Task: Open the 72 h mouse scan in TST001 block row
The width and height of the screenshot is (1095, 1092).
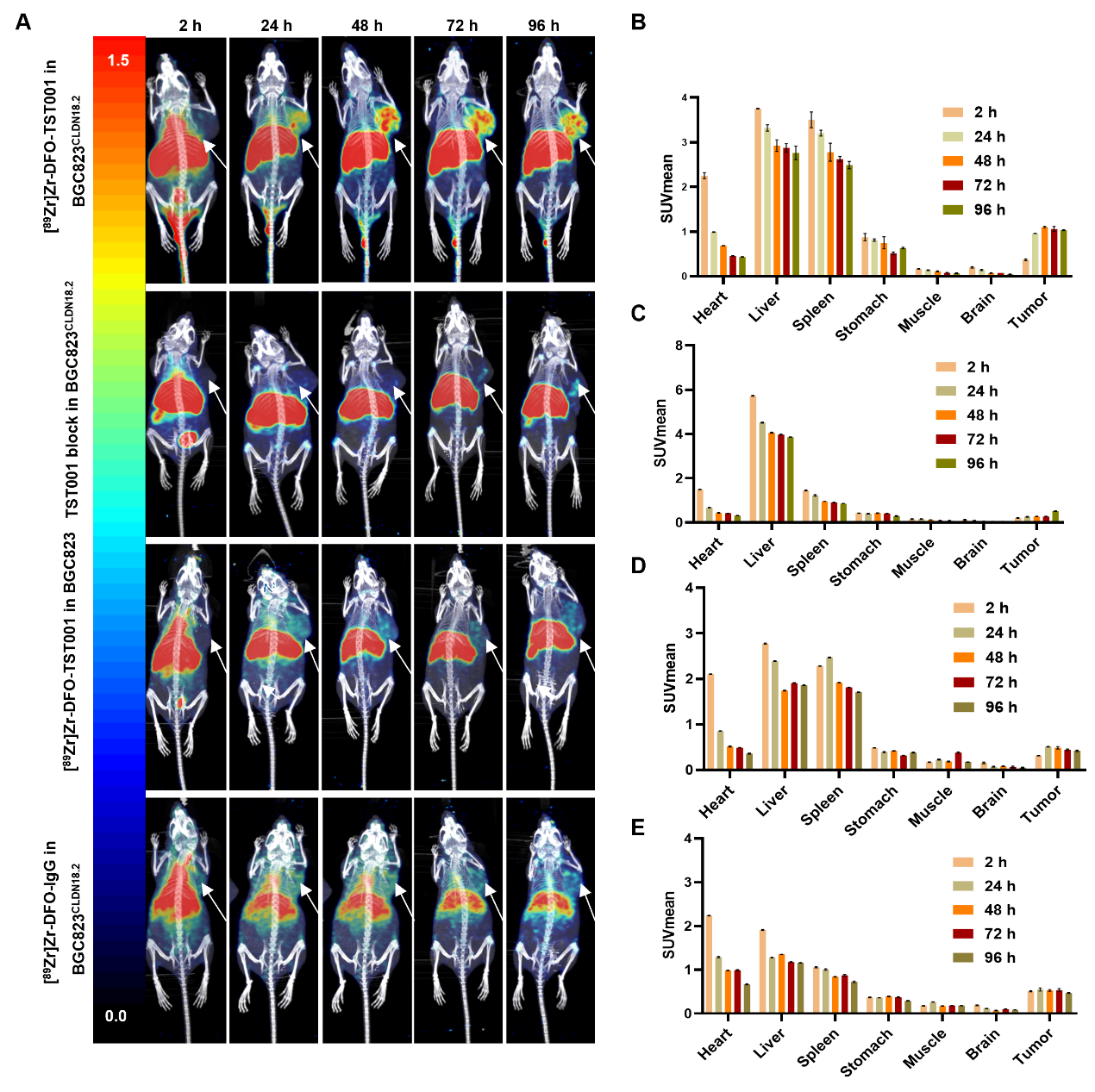Action: point(459,414)
